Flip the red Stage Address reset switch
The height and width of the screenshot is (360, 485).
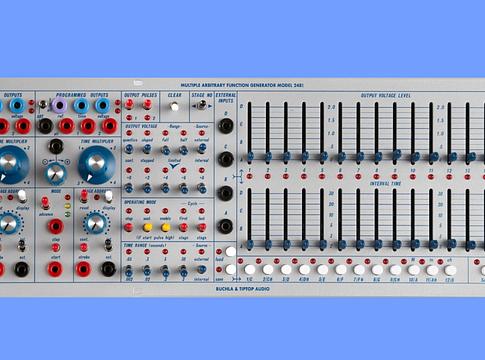click(84, 197)
